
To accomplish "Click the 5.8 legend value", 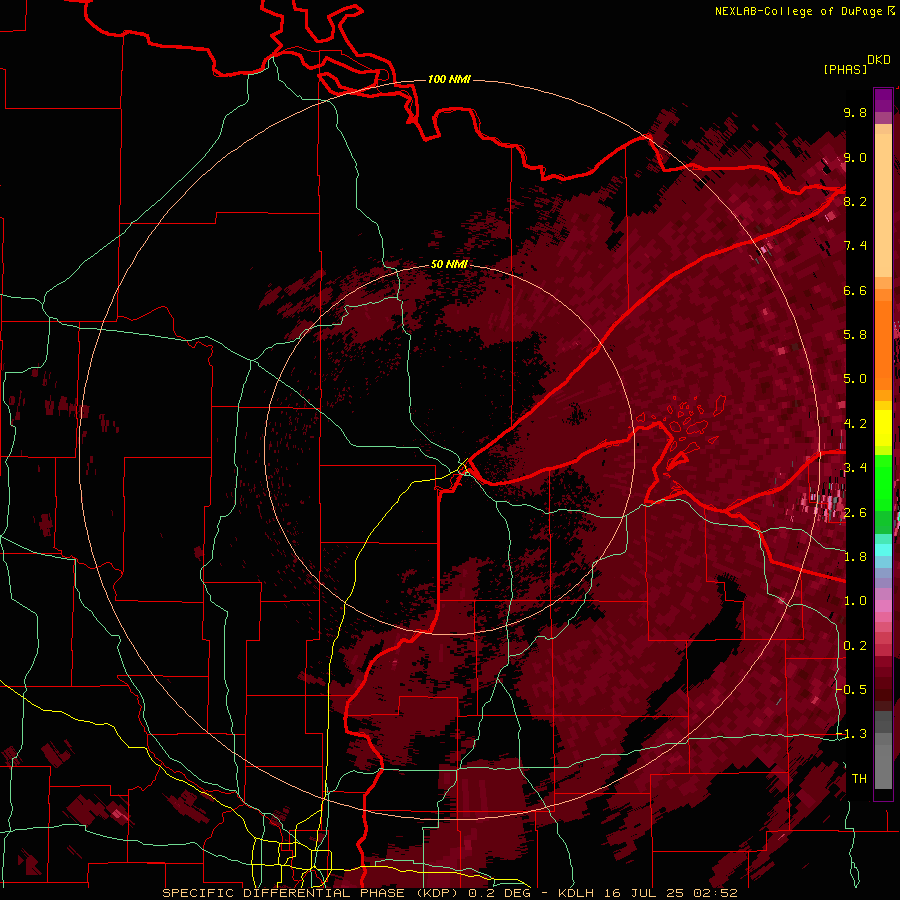I will click(855, 335).
